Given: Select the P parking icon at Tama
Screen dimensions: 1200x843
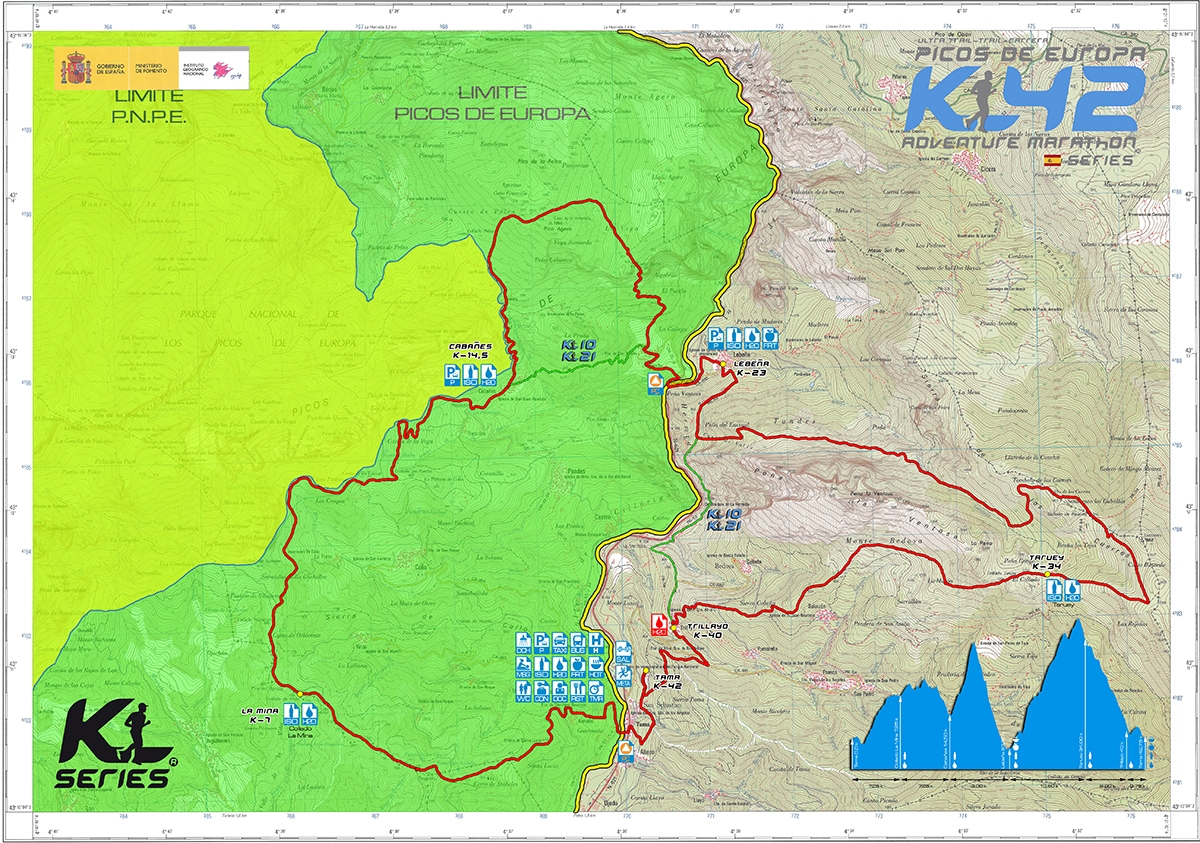Looking at the screenshot, I should point(542,641).
